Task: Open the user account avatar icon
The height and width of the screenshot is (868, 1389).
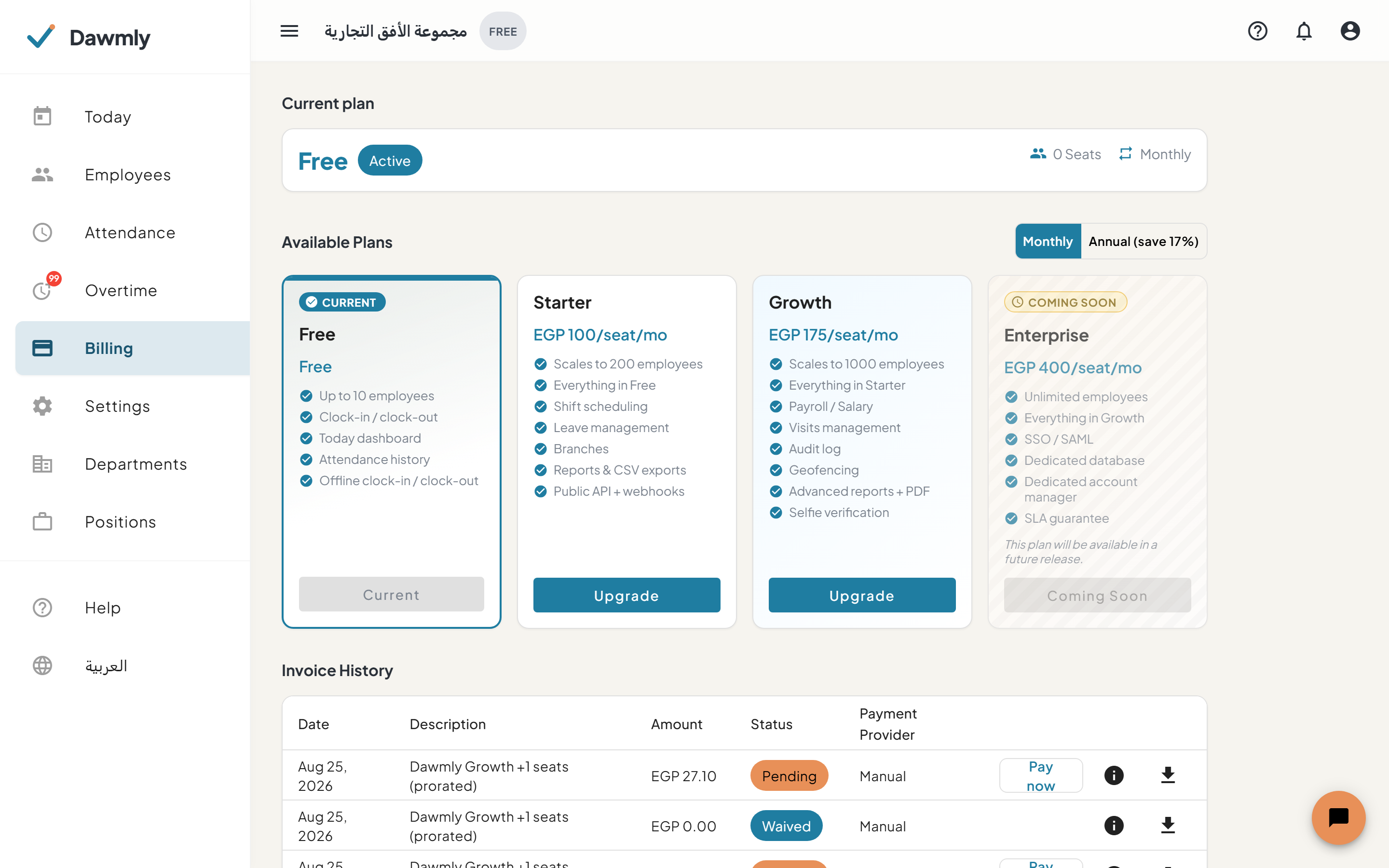Action: click(x=1349, y=31)
